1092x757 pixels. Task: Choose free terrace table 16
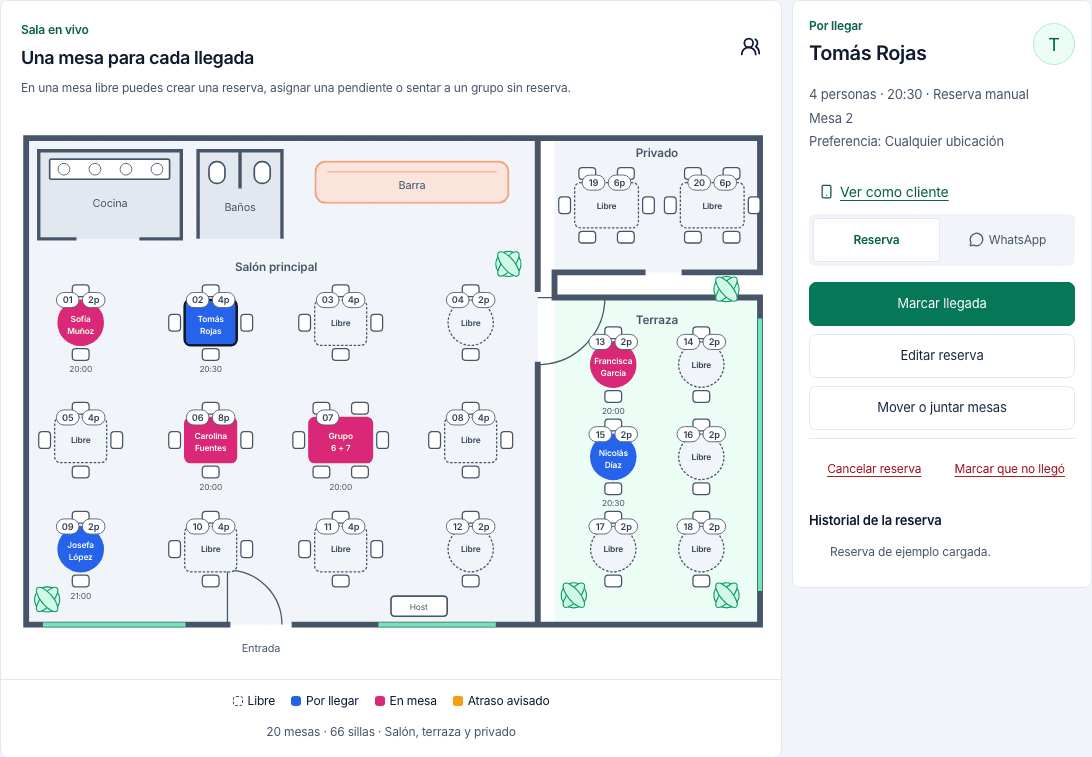click(x=701, y=458)
